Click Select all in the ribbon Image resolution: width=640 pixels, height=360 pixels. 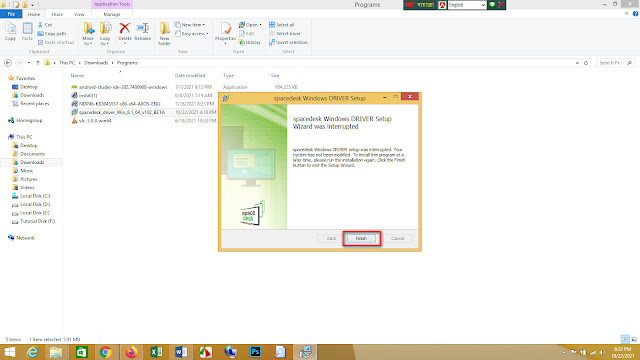coord(282,25)
